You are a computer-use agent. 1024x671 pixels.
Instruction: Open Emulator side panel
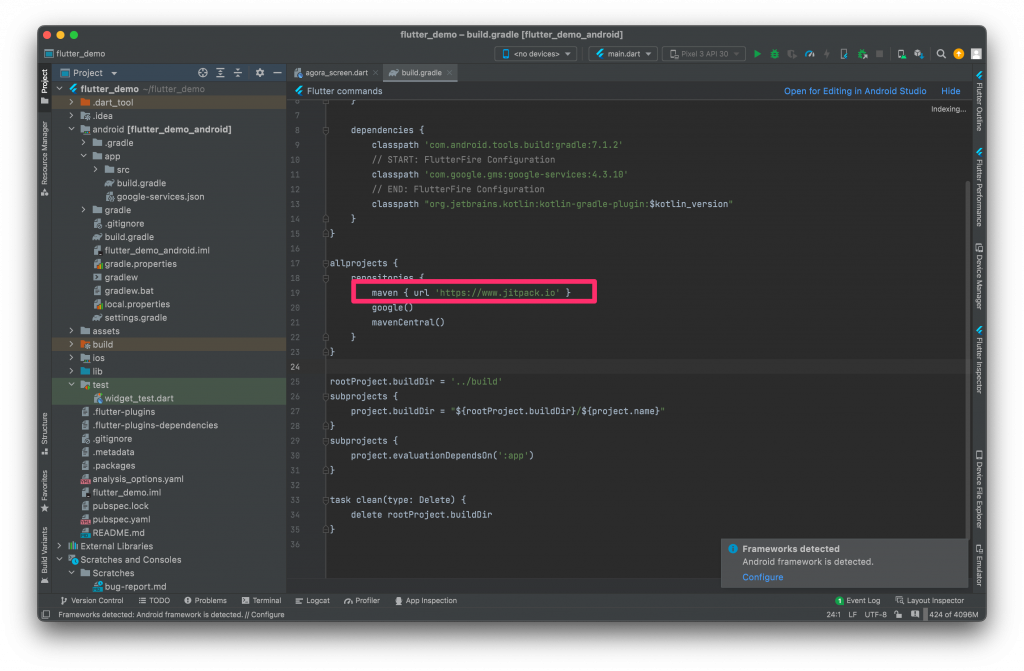(979, 565)
